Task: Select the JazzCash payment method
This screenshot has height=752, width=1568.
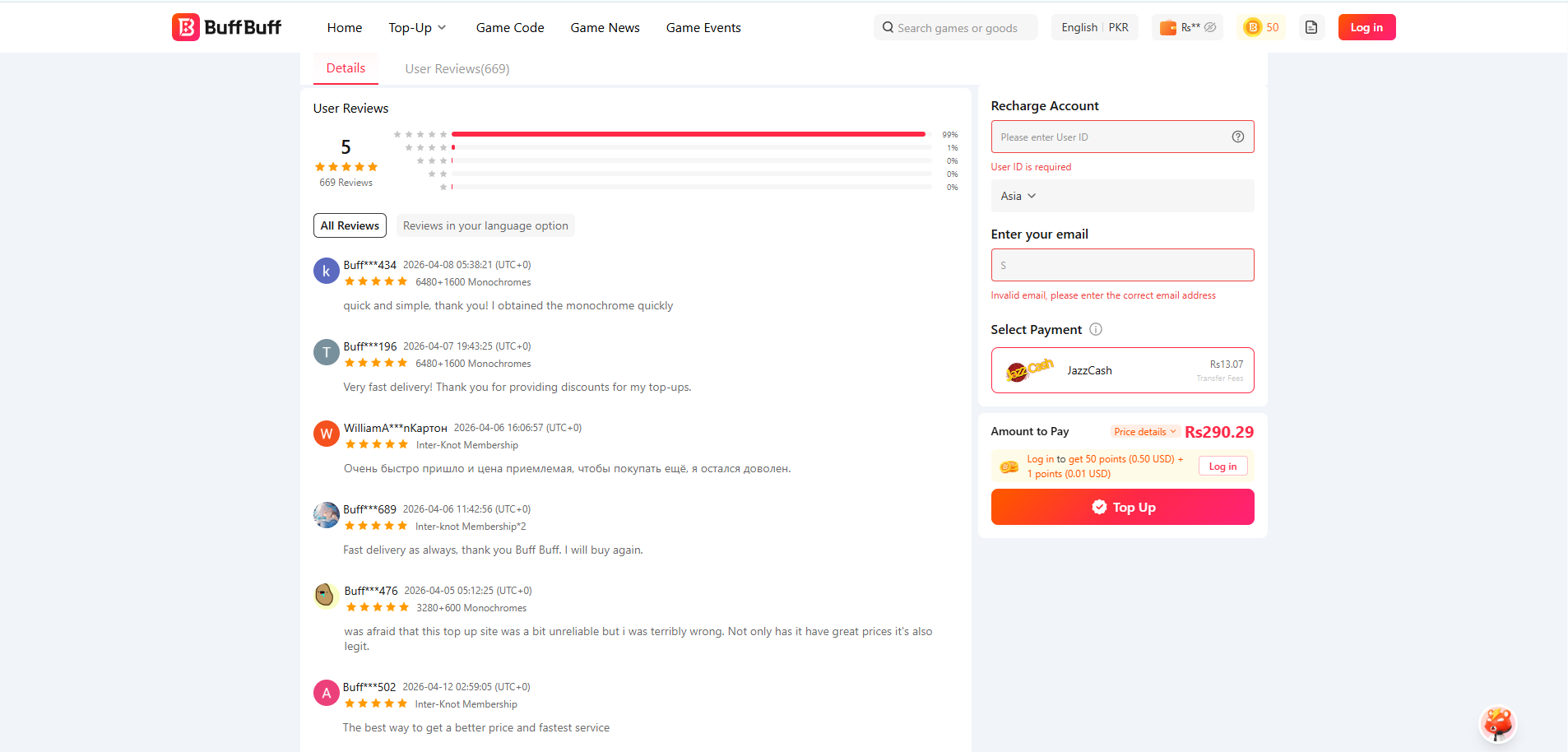Action: pyautogui.click(x=1122, y=369)
